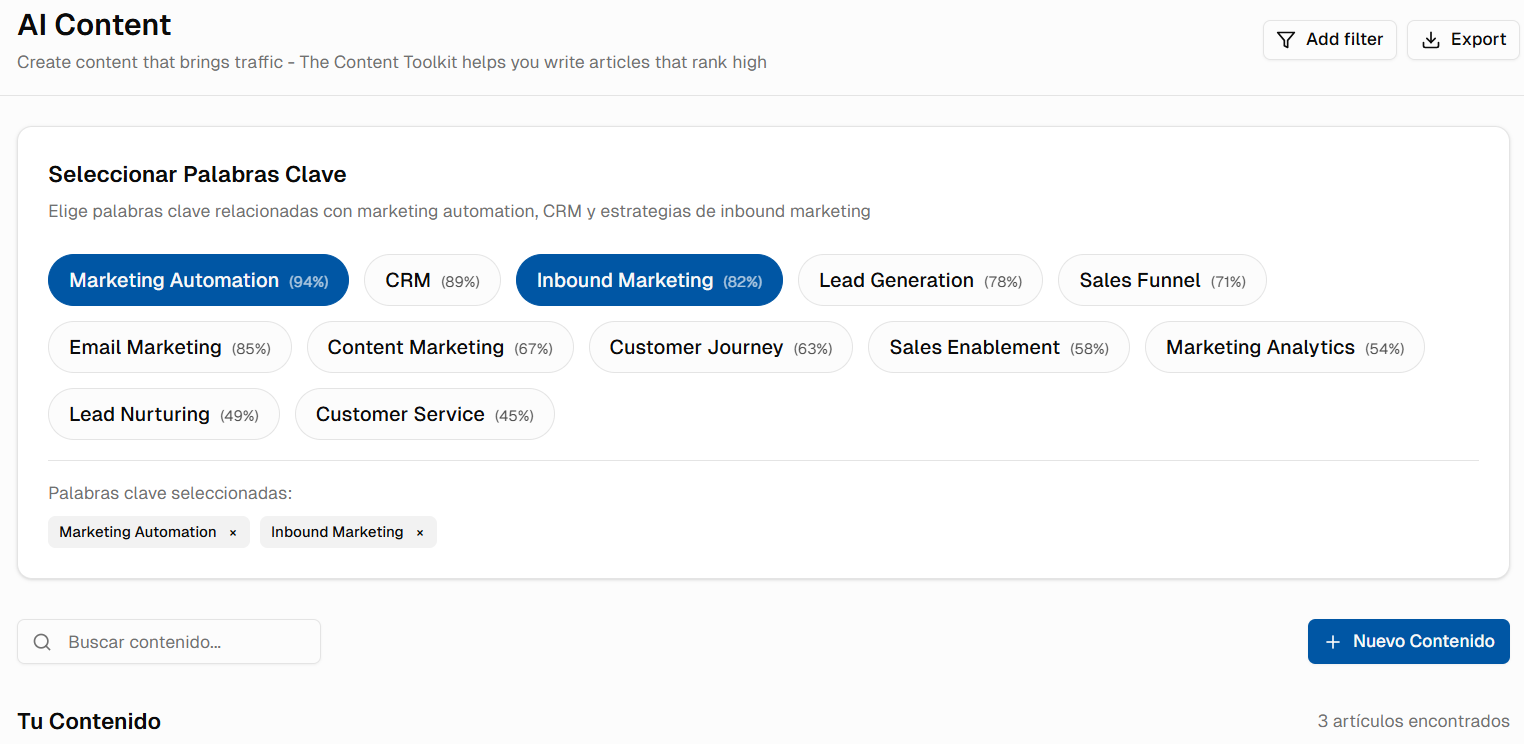
Task: Enable the Sales Funnel keyword
Action: point(1162,281)
